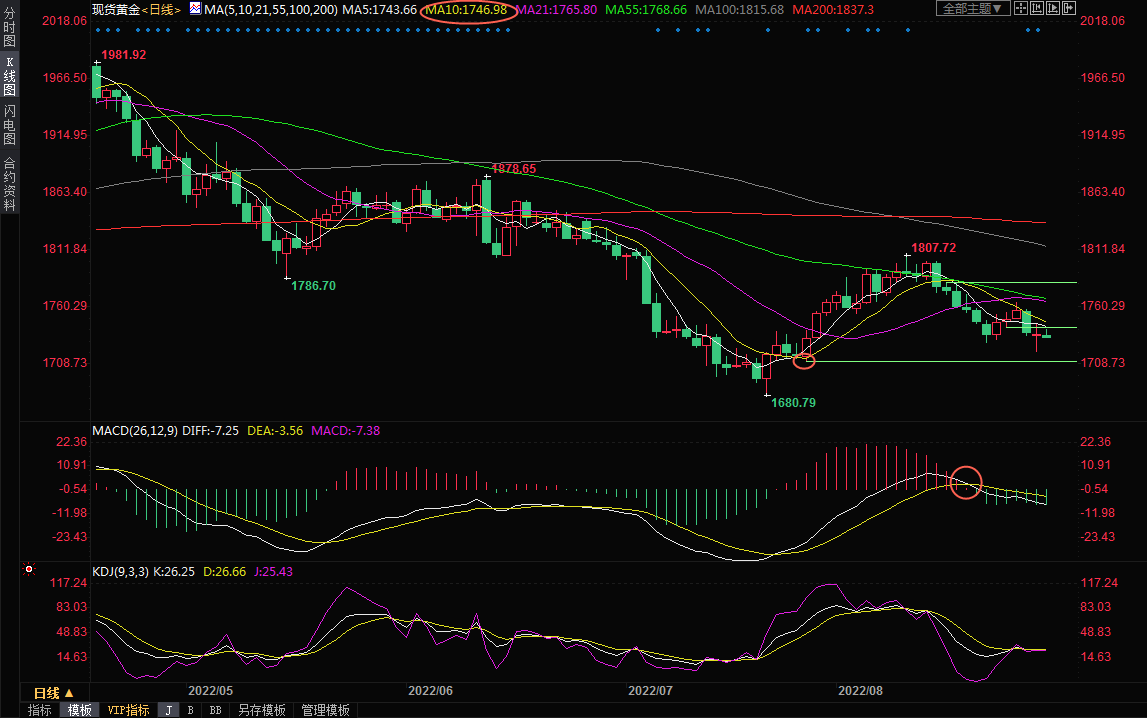This screenshot has width=1147, height=718.
Task: Click the MA indicator chart icon
Action: coord(195,9)
